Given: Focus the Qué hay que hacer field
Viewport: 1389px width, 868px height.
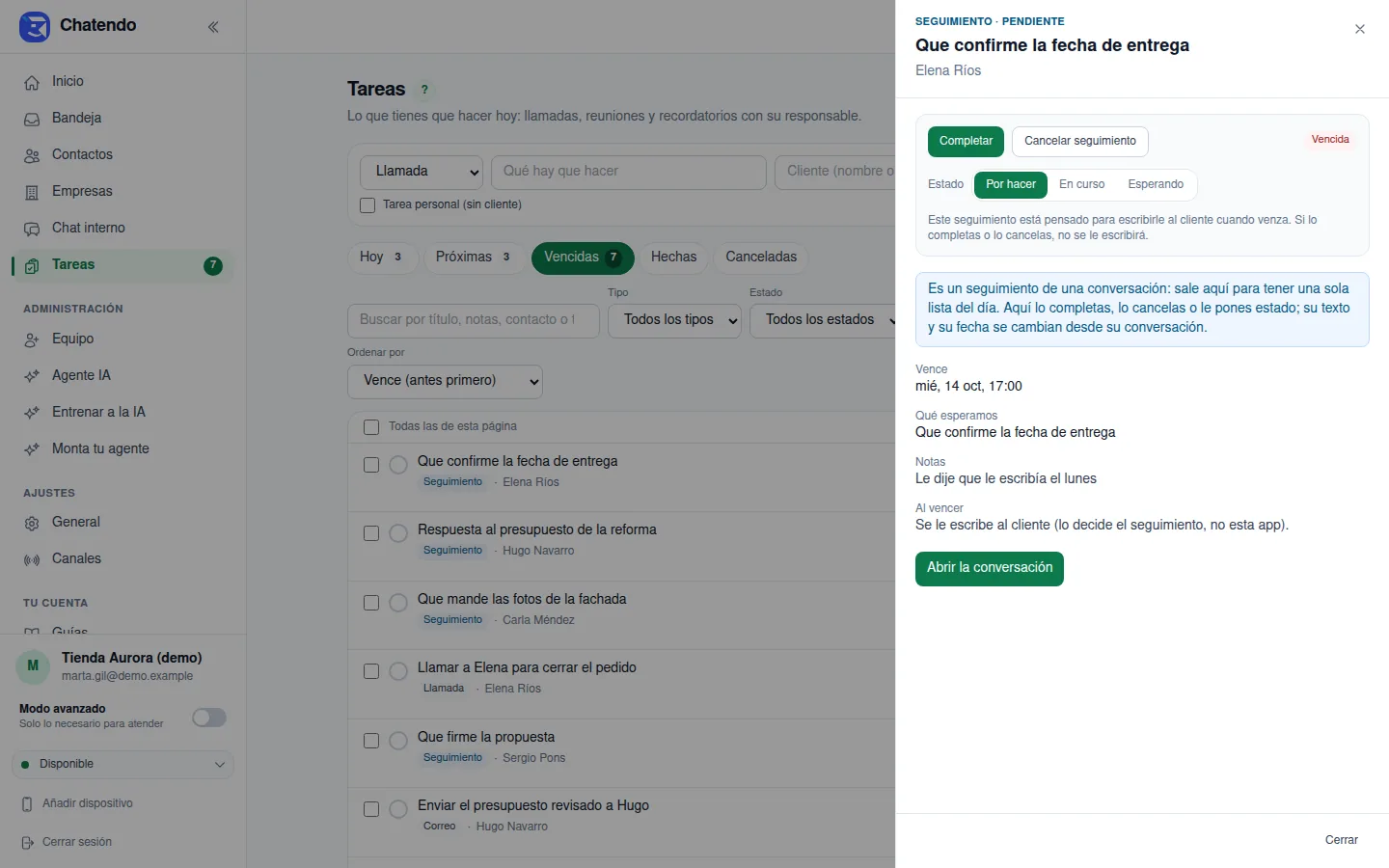Looking at the screenshot, I should click(629, 172).
